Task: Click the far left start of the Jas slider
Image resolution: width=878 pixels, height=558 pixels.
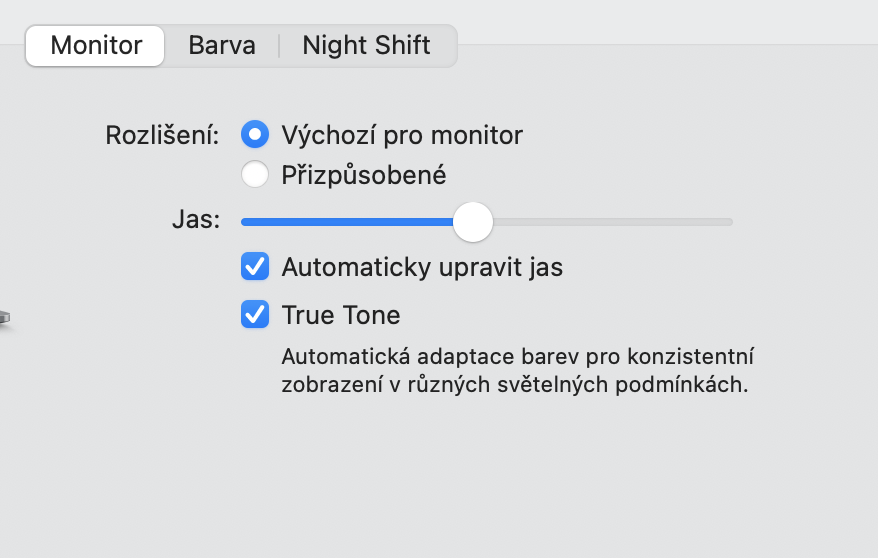Action: point(244,221)
